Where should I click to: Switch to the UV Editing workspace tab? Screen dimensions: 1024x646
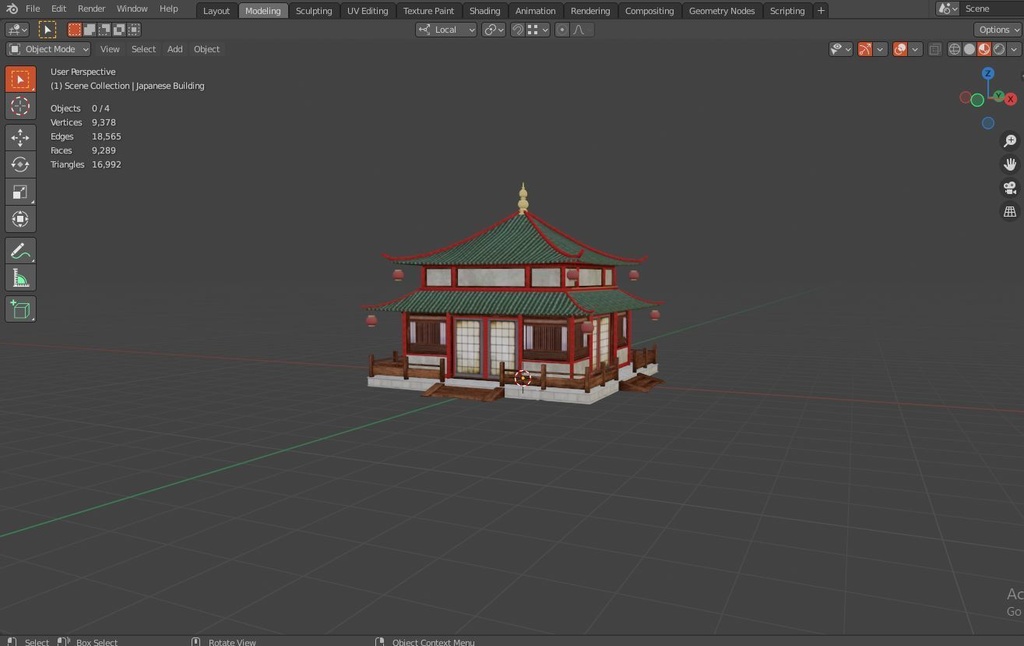click(x=367, y=10)
